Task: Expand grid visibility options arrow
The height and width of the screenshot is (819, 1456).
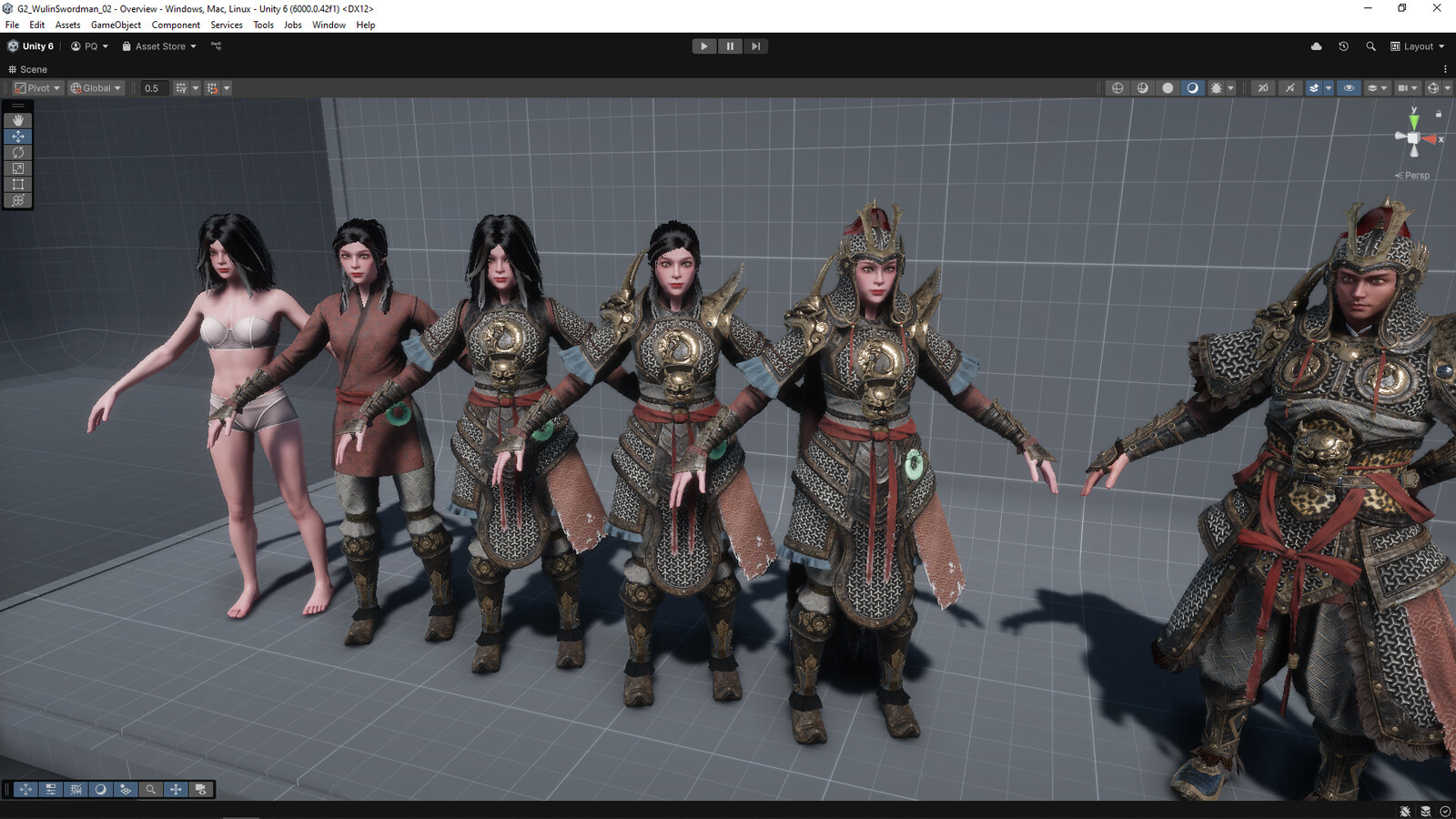Action: 196,88
